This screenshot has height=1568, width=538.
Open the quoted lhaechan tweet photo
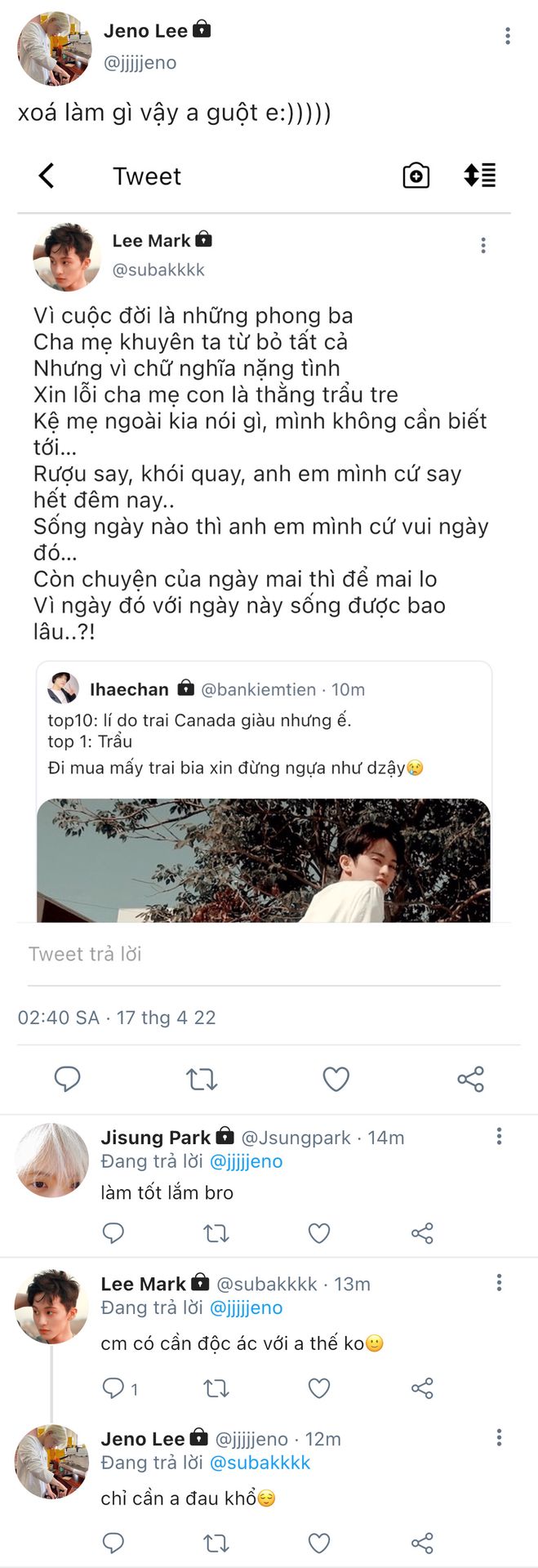[x=263, y=860]
